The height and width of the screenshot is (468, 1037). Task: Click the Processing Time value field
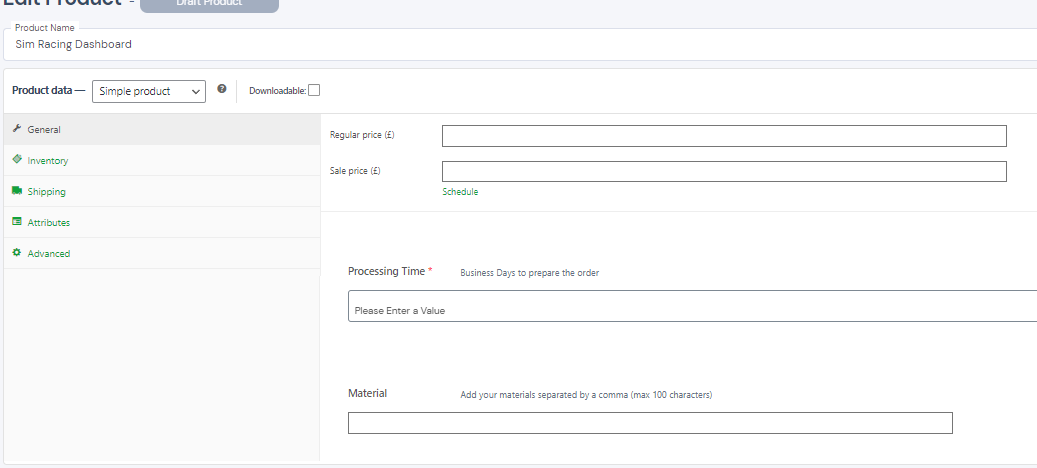pyautogui.click(x=692, y=306)
